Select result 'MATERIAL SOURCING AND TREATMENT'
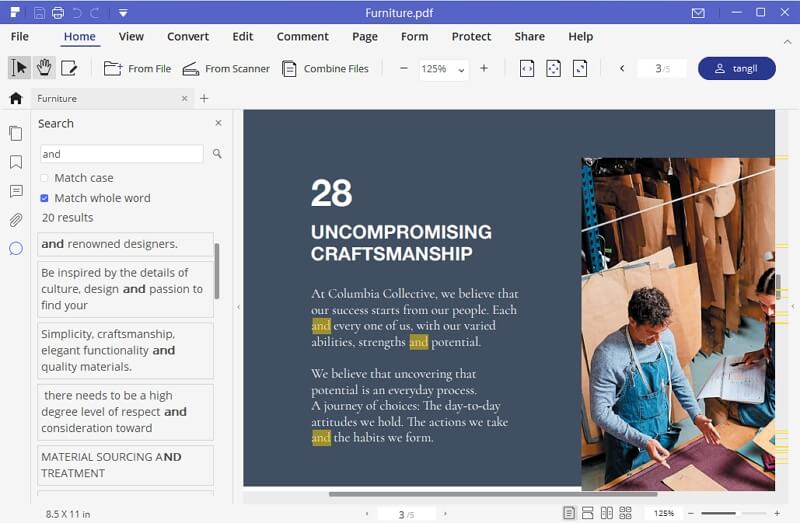 pyautogui.click(x=125, y=465)
